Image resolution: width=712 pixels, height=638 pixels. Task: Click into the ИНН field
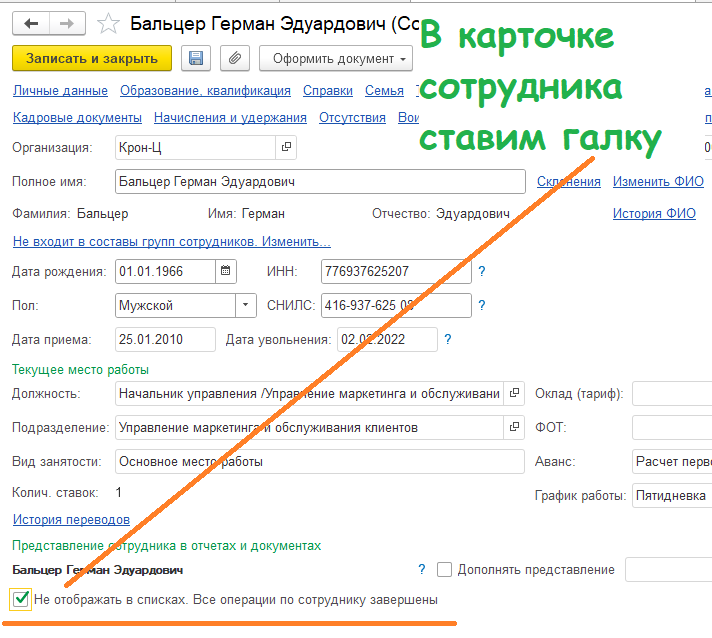pyautogui.click(x=396, y=271)
